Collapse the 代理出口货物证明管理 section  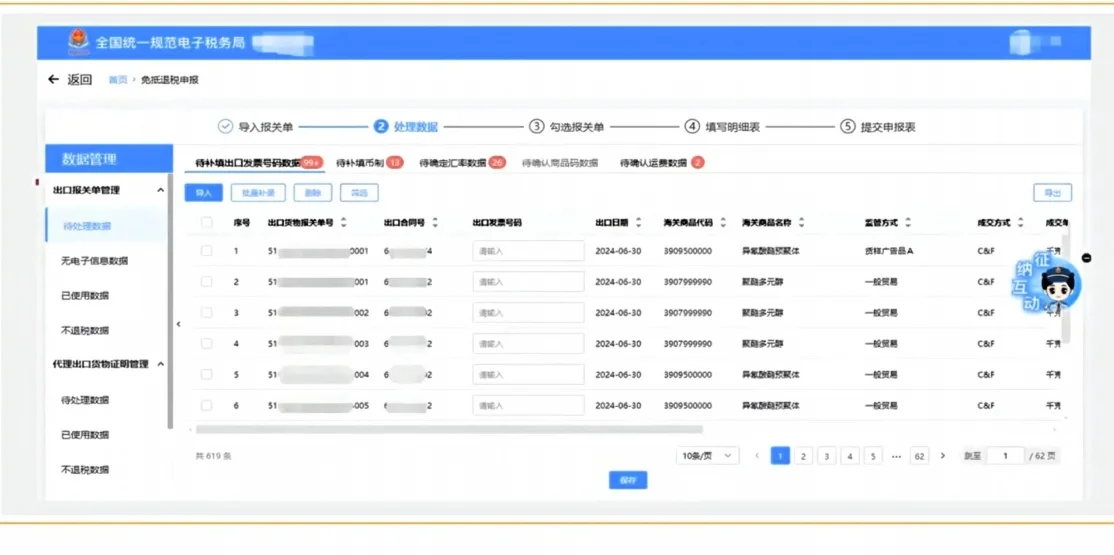click(x=161, y=364)
